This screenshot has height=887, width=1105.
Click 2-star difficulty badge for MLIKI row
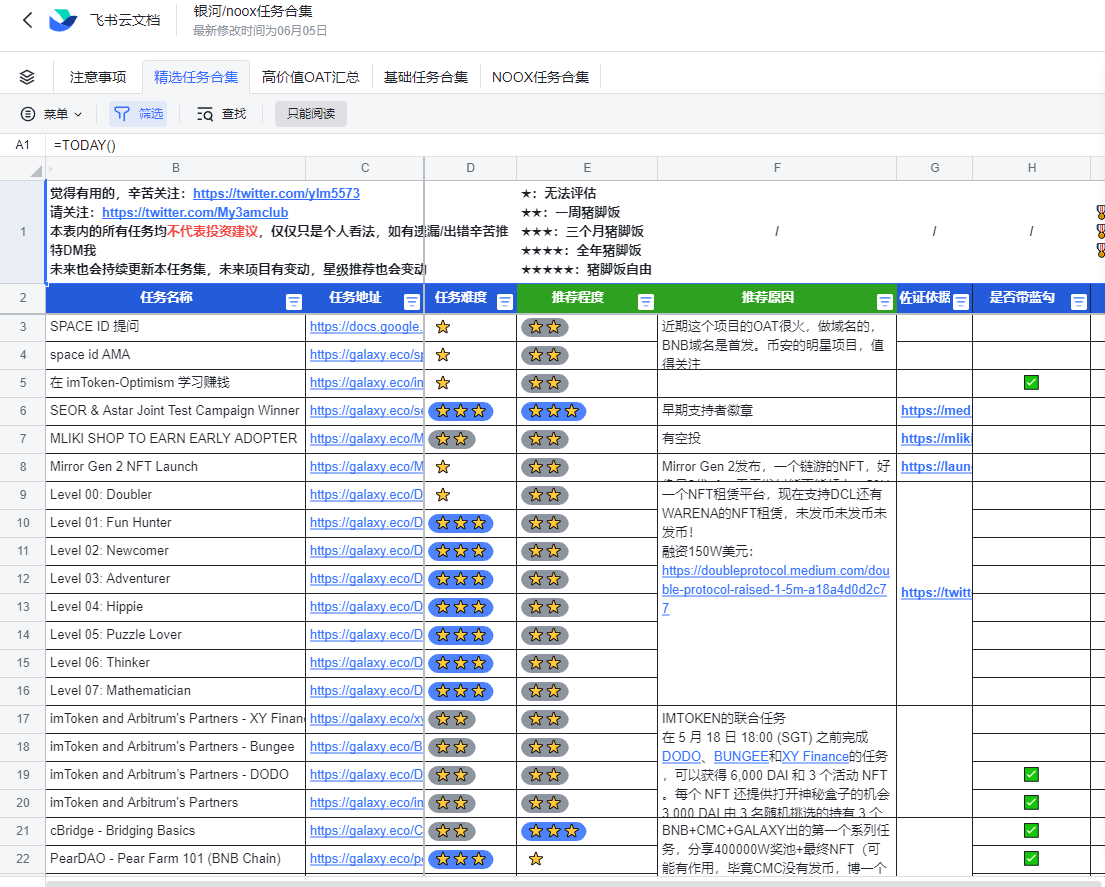click(452, 439)
